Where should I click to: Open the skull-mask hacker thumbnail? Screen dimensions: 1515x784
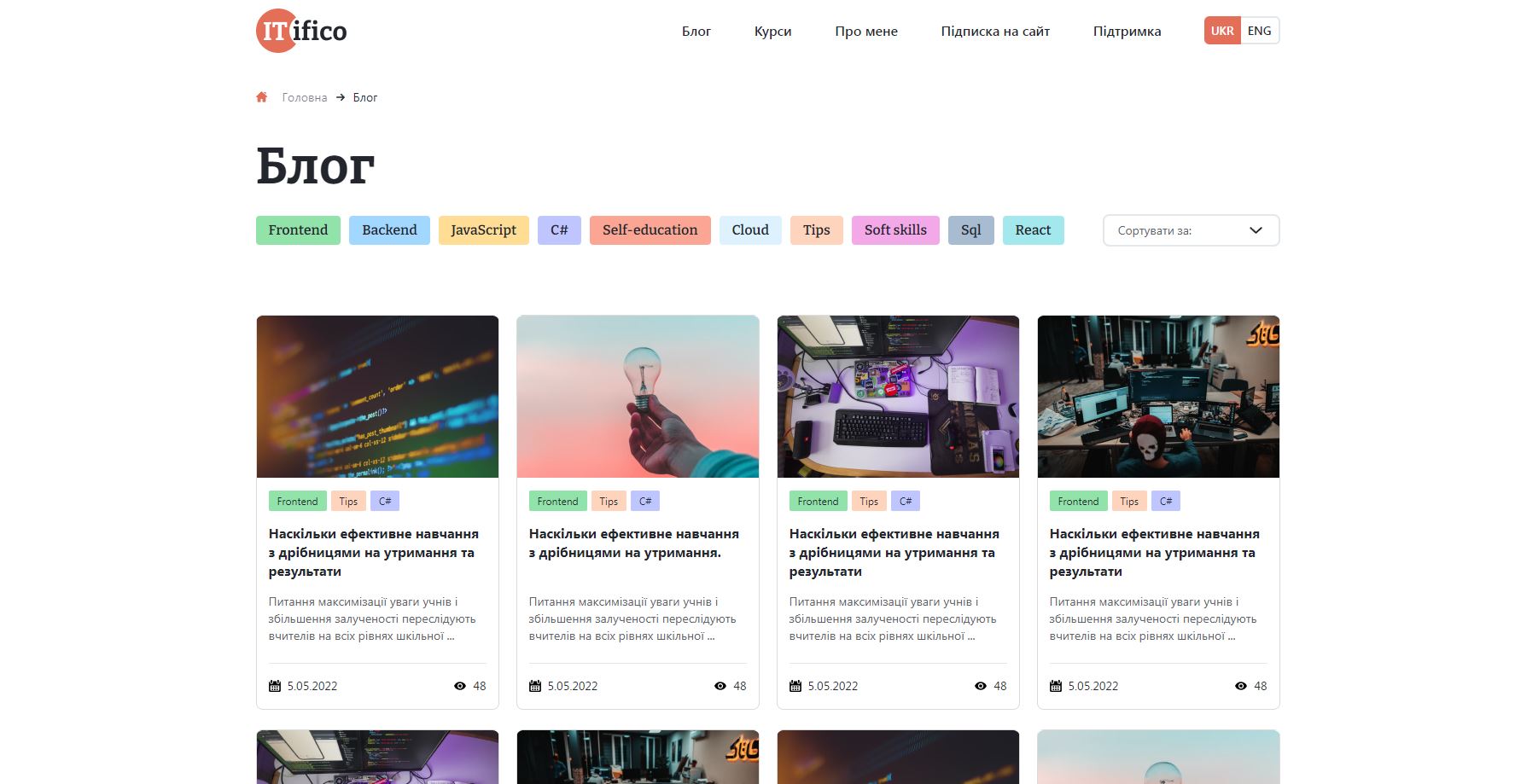pyautogui.click(x=1158, y=397)
